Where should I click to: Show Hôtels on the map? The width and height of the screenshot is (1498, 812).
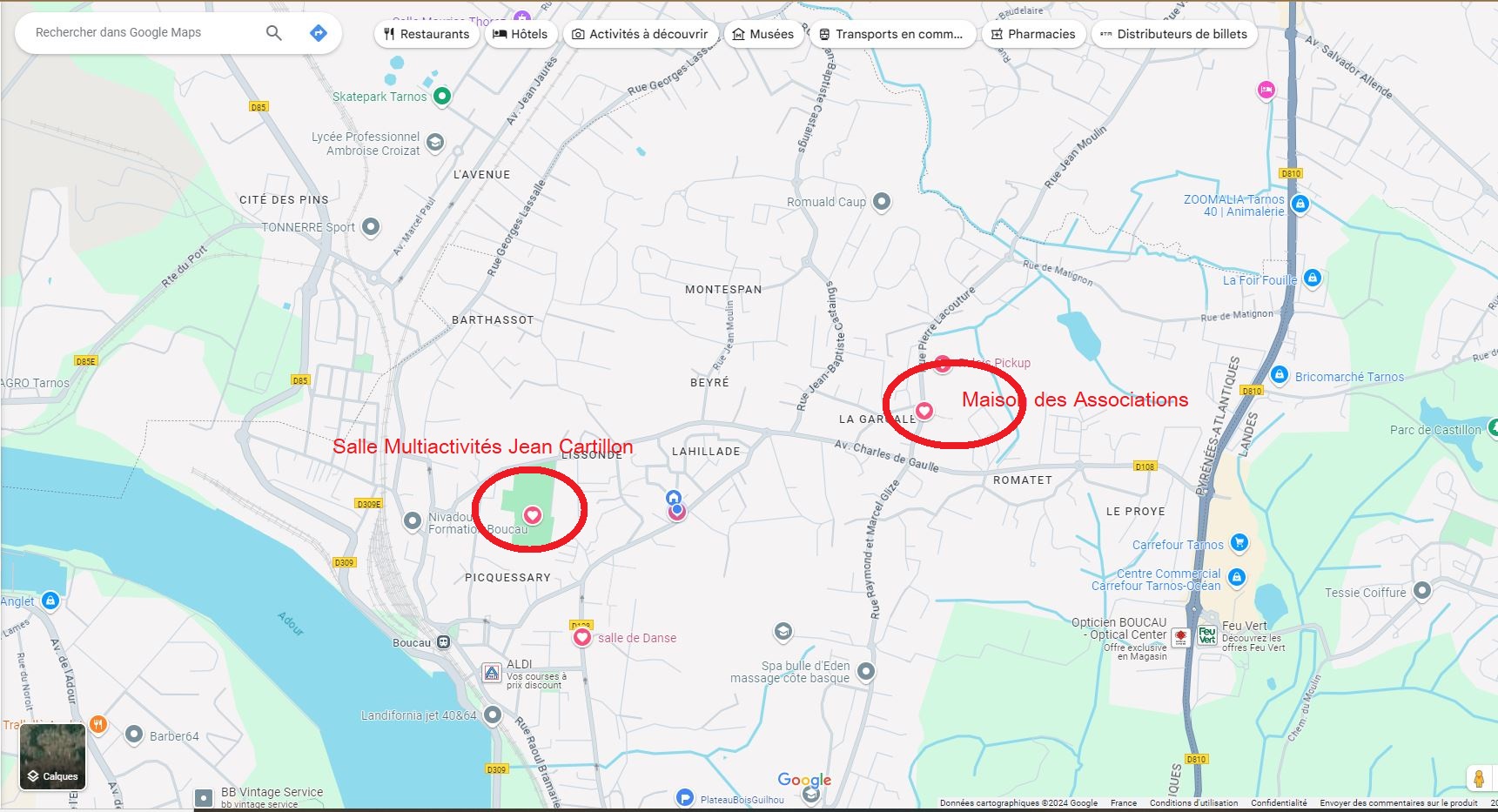(x=521, y=34)
